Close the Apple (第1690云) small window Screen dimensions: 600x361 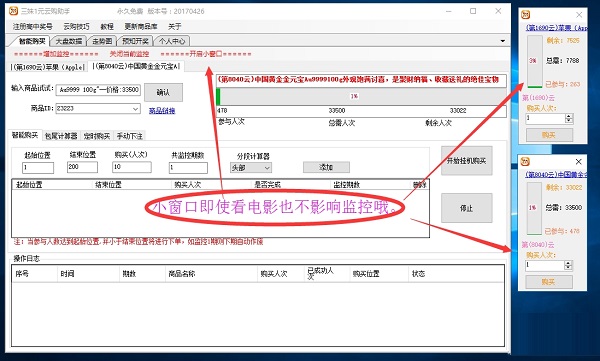click(x=579, y=15)
